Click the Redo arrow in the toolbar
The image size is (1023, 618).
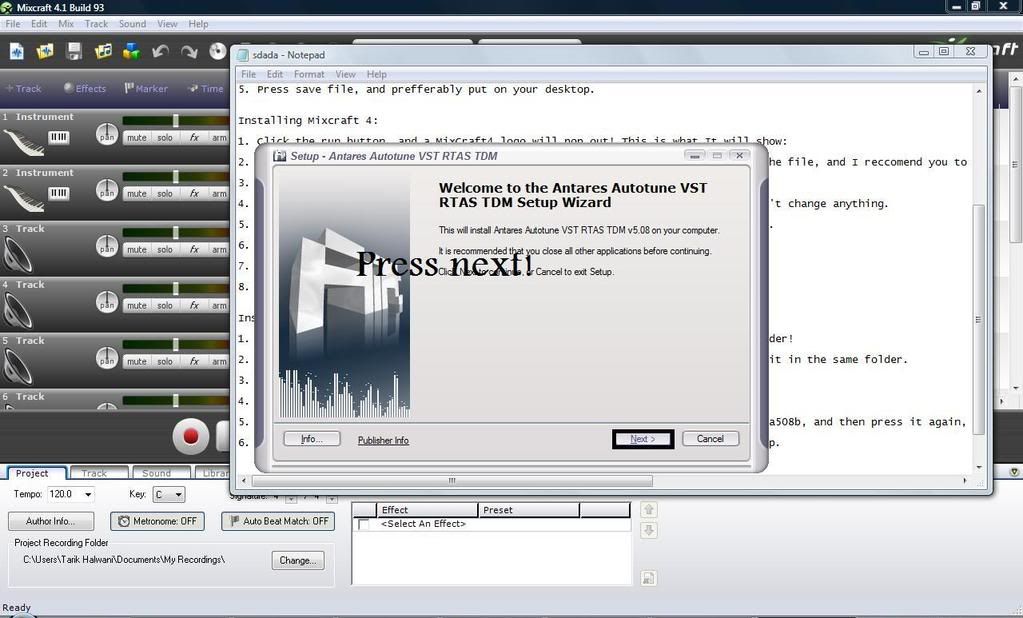[189, 51]
